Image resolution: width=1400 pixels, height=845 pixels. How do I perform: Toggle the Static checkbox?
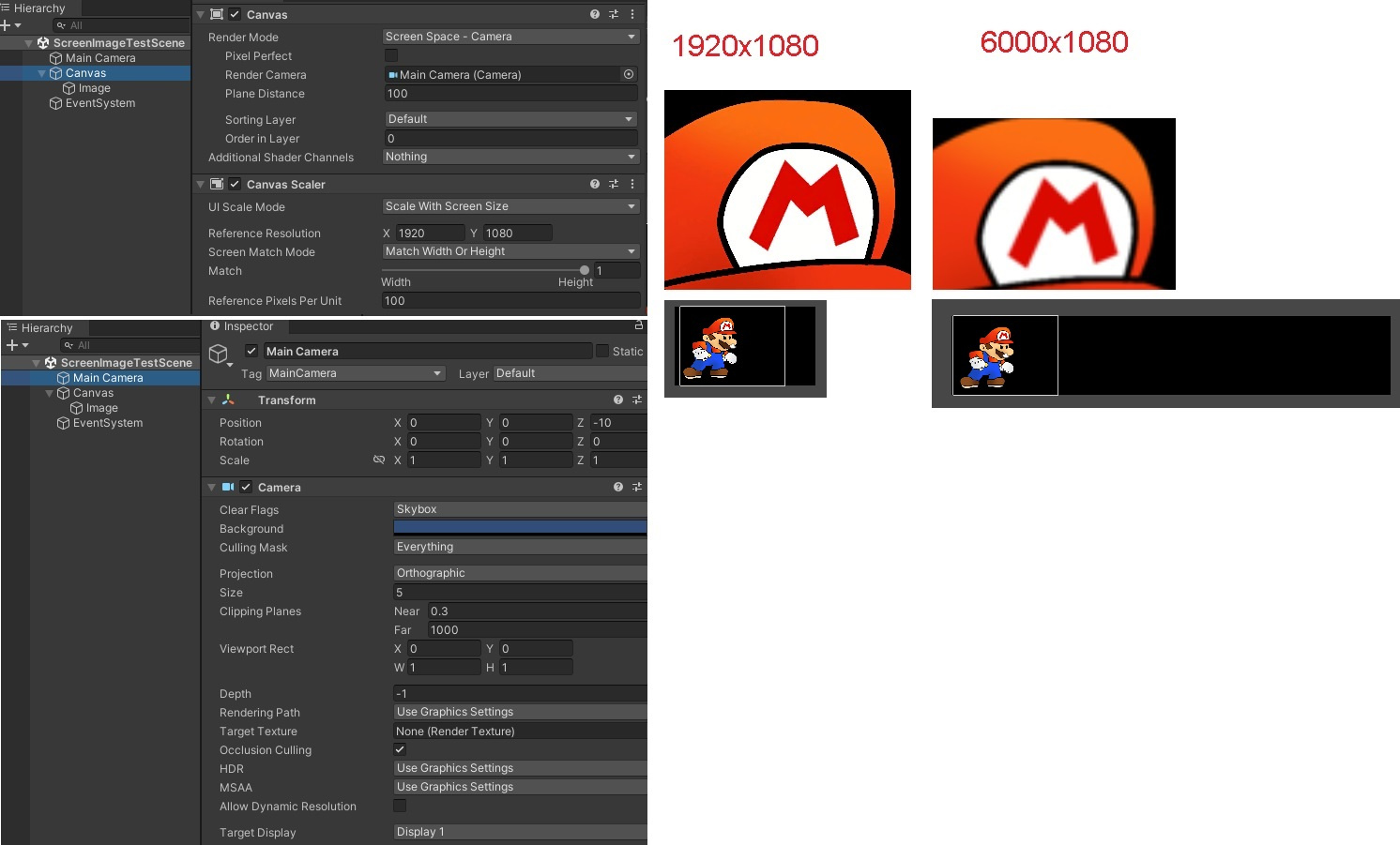tap(602, 351)
